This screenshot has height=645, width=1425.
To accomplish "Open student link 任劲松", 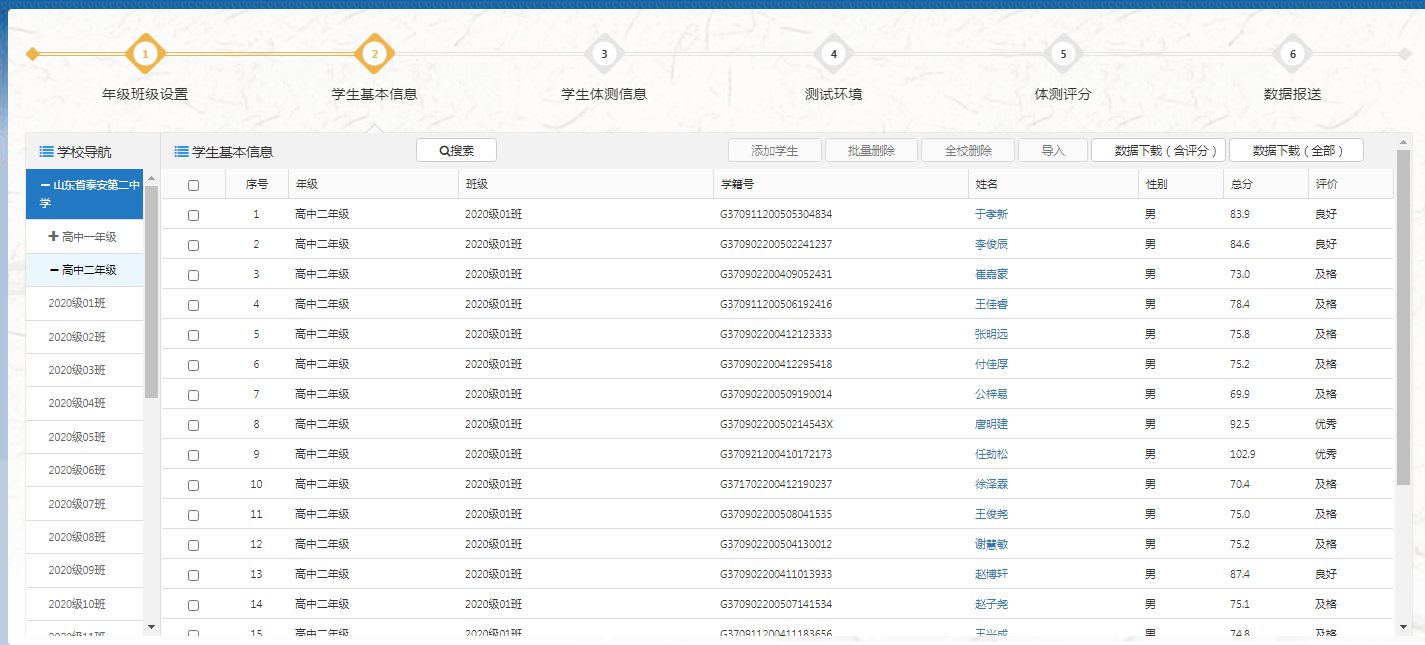I will click(x=991, y=454).
